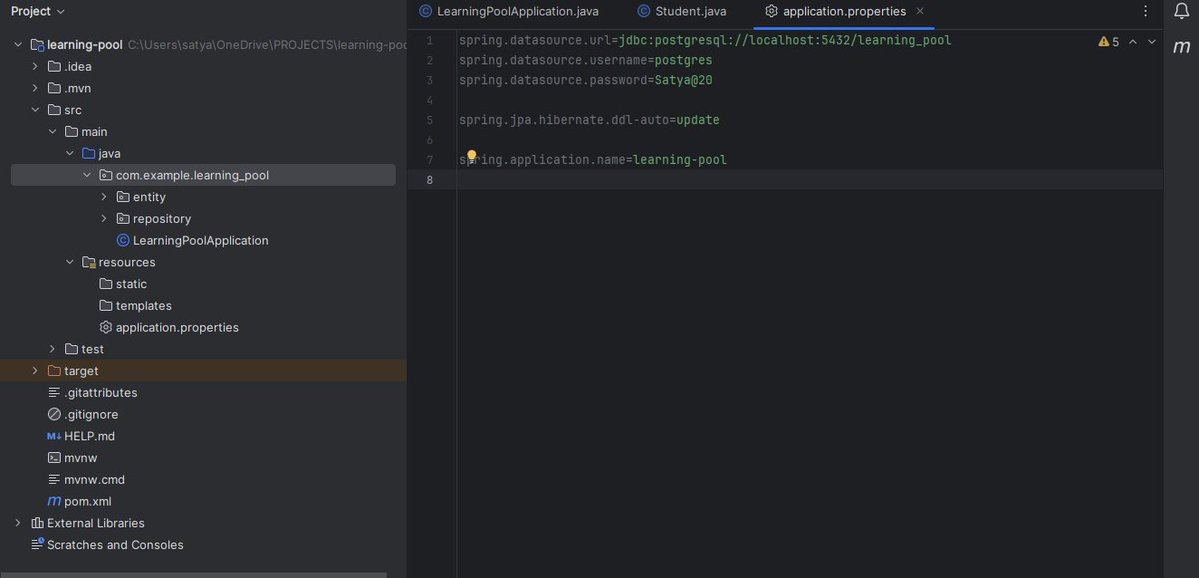Go to next highlighted problem arrow
This screenshot has width=1199, height=578.
click(x=1152, y=42)
